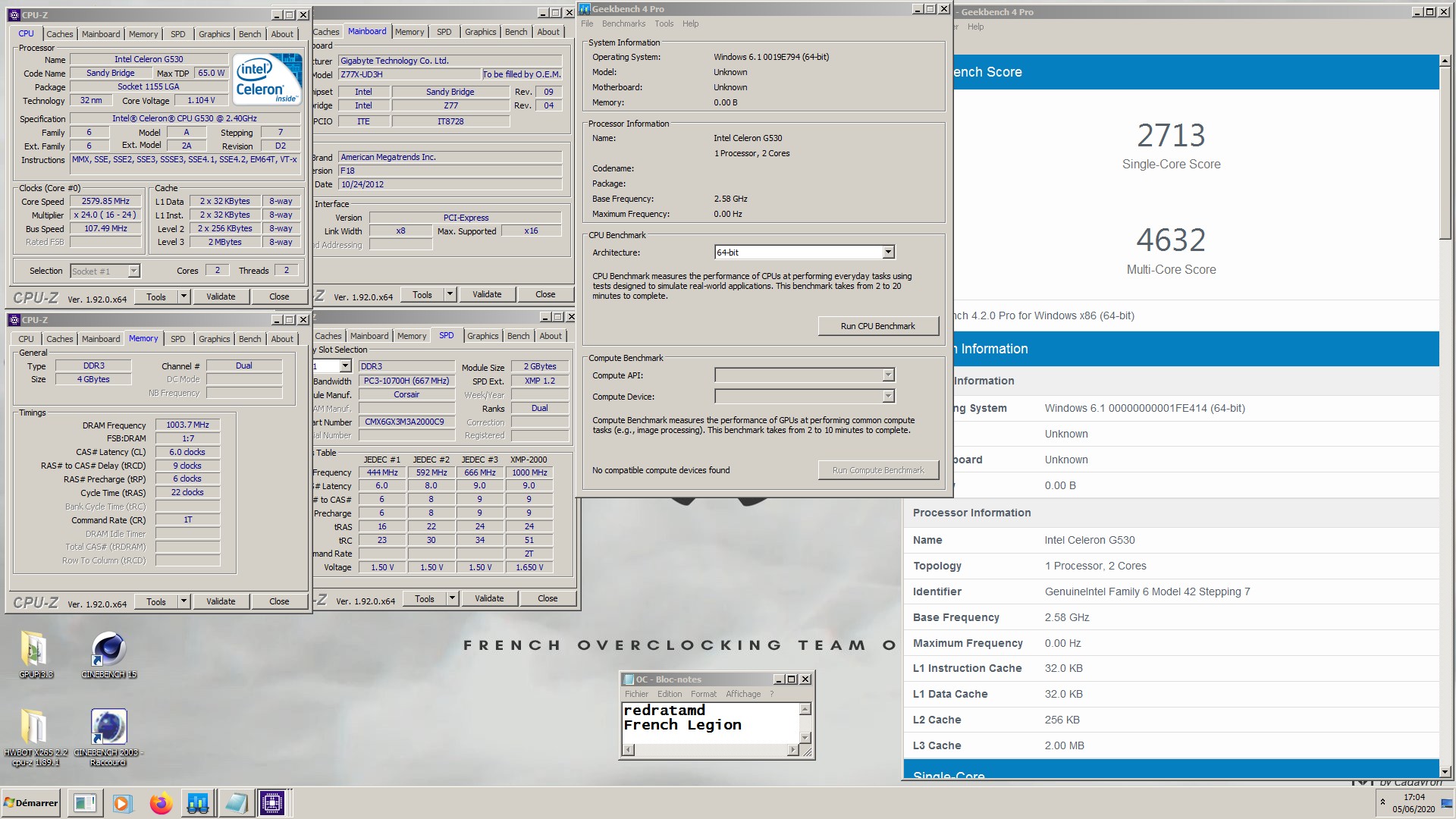This screenshot has height=819, width=1456.
Task: Click Validate in the CPU-Z SPD window
Action: (489, 598)
